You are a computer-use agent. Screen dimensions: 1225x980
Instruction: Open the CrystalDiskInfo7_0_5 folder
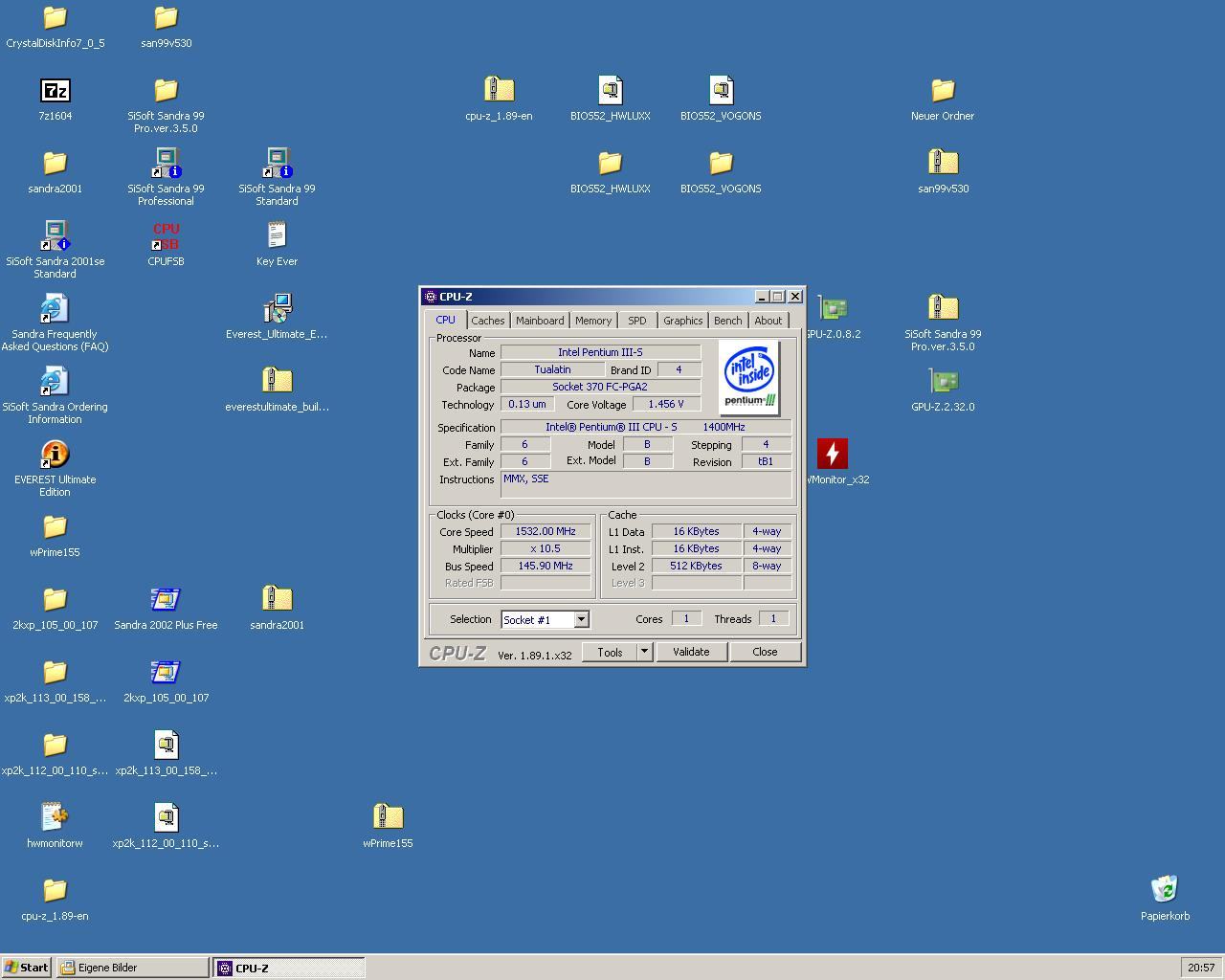55,18
